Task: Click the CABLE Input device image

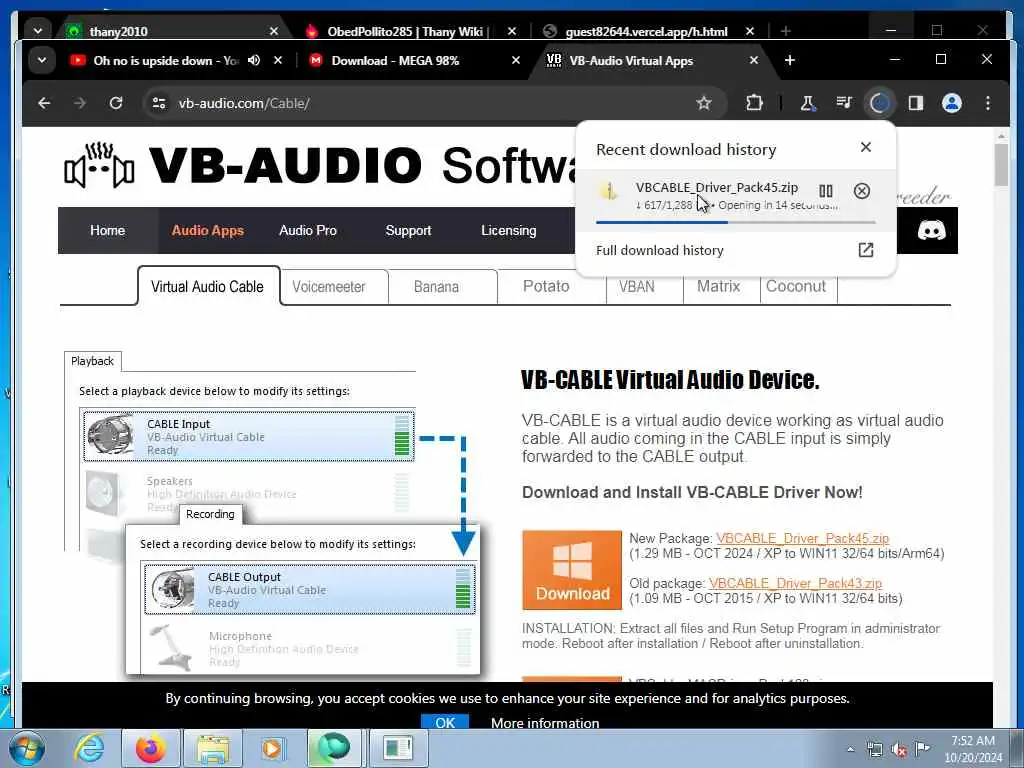Action: pyautogui.click(x=110, y=435)
